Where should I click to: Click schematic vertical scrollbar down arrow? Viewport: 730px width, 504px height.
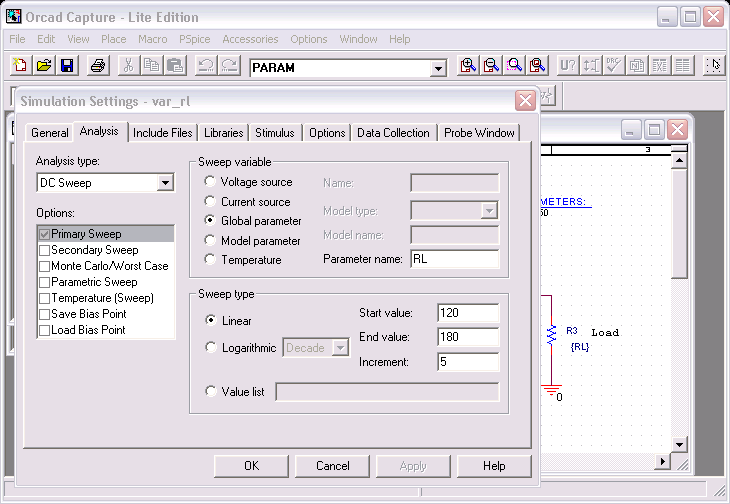(x=679, y=444)
